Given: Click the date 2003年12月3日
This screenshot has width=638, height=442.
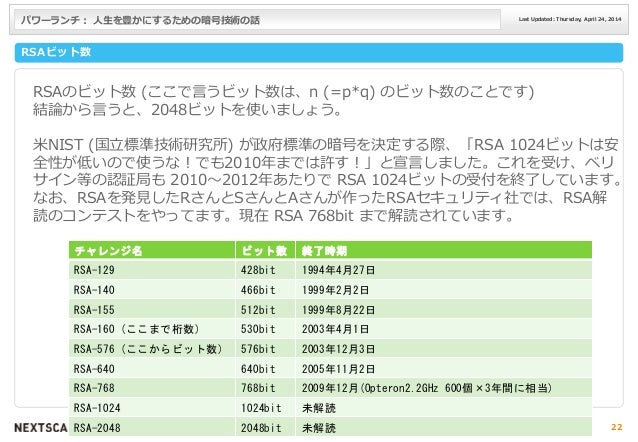Looking at the screenshot, I should point(339,349).
